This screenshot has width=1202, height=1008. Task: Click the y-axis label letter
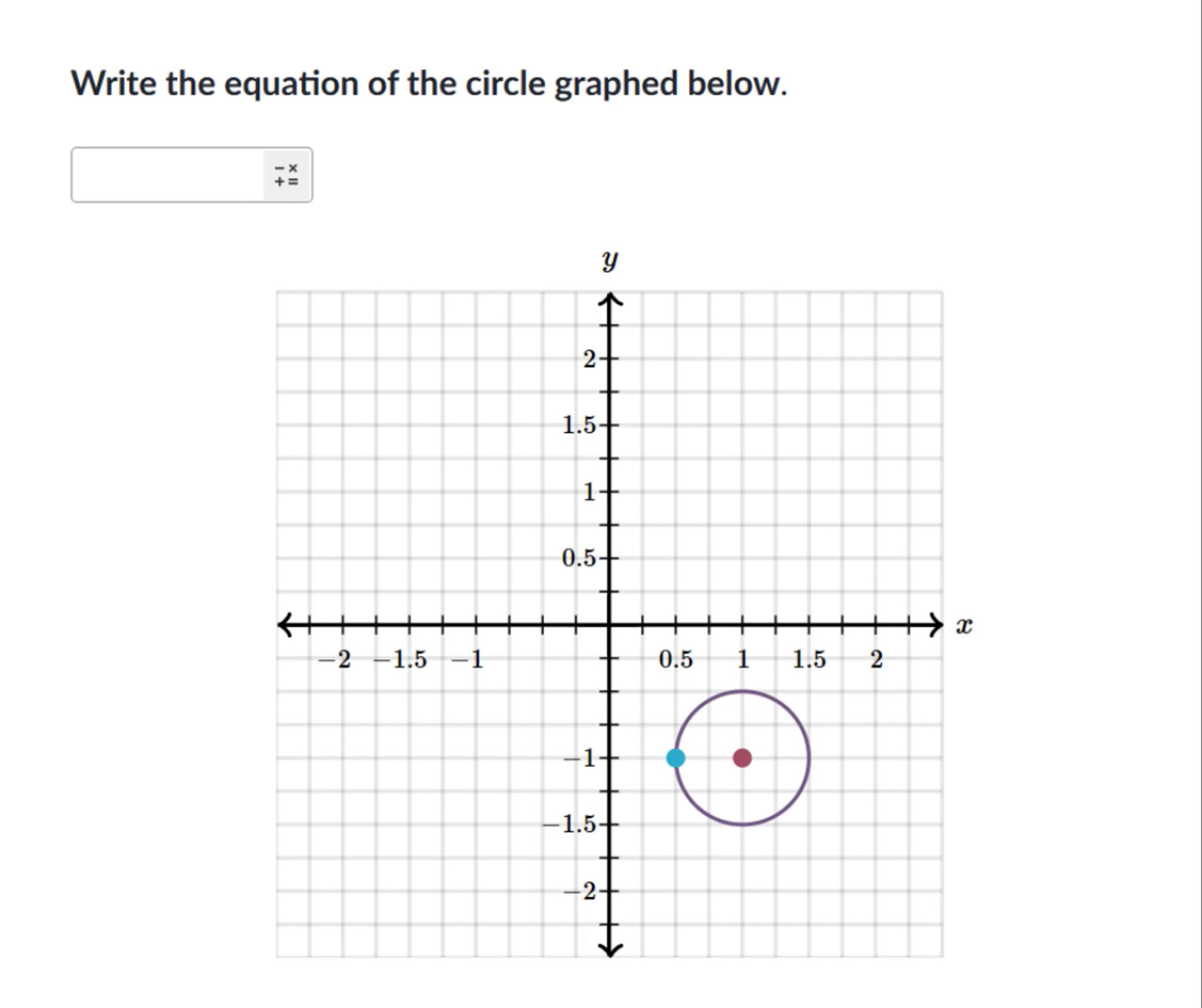click(610, 260)
